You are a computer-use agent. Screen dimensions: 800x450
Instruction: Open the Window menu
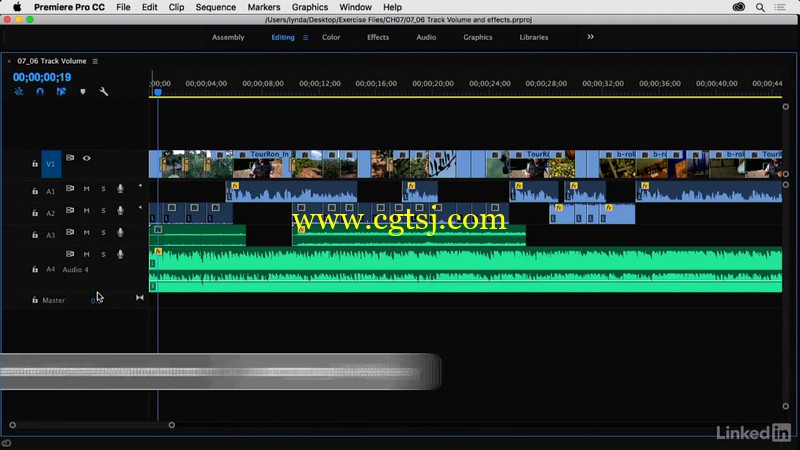point(355,7)
